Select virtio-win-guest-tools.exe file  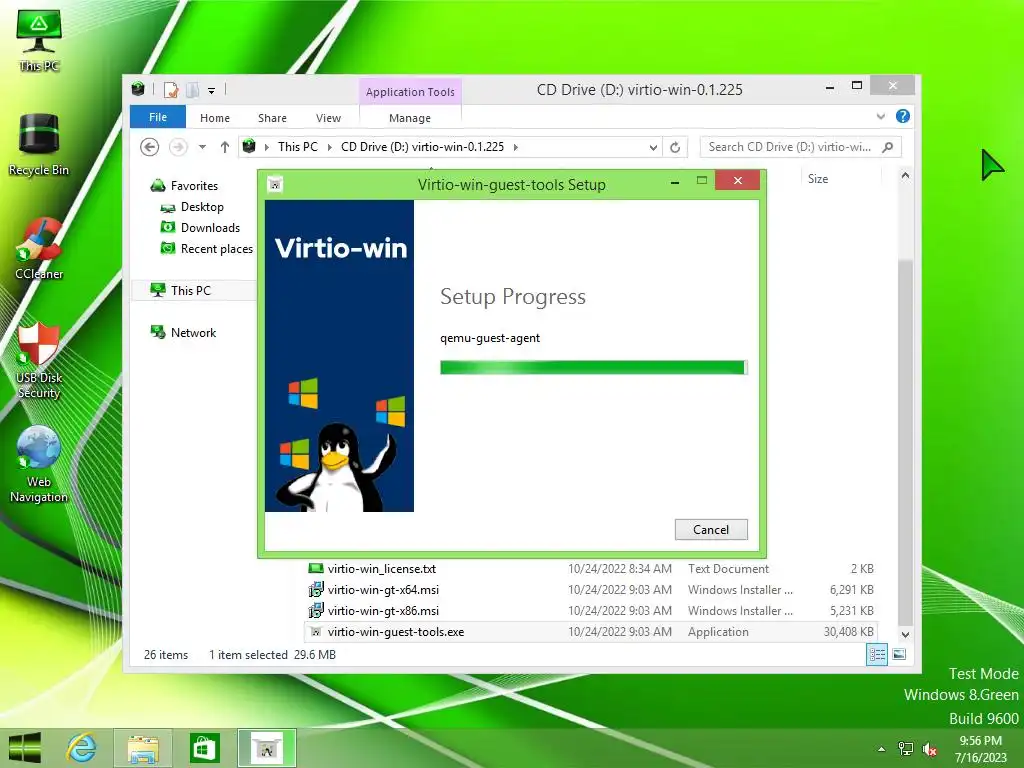point(591,632)
